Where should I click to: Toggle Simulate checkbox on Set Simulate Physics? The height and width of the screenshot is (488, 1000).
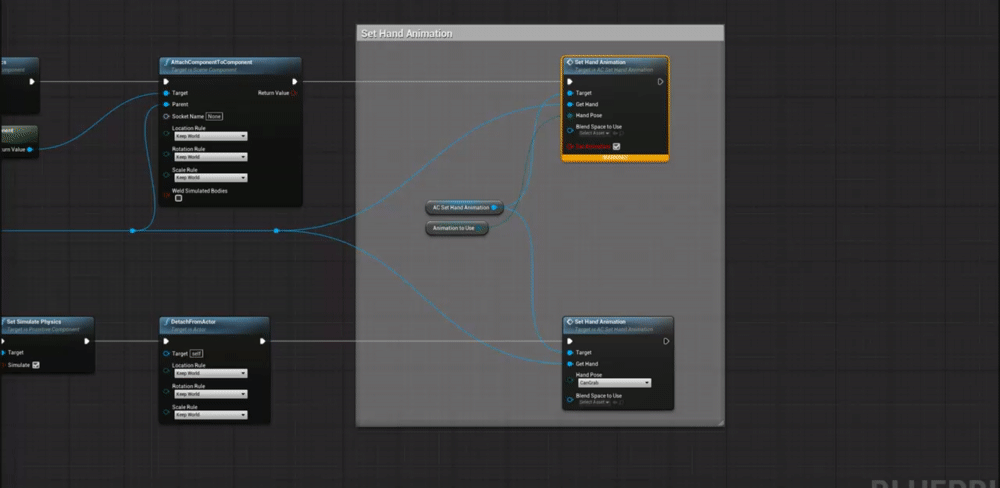36,365
